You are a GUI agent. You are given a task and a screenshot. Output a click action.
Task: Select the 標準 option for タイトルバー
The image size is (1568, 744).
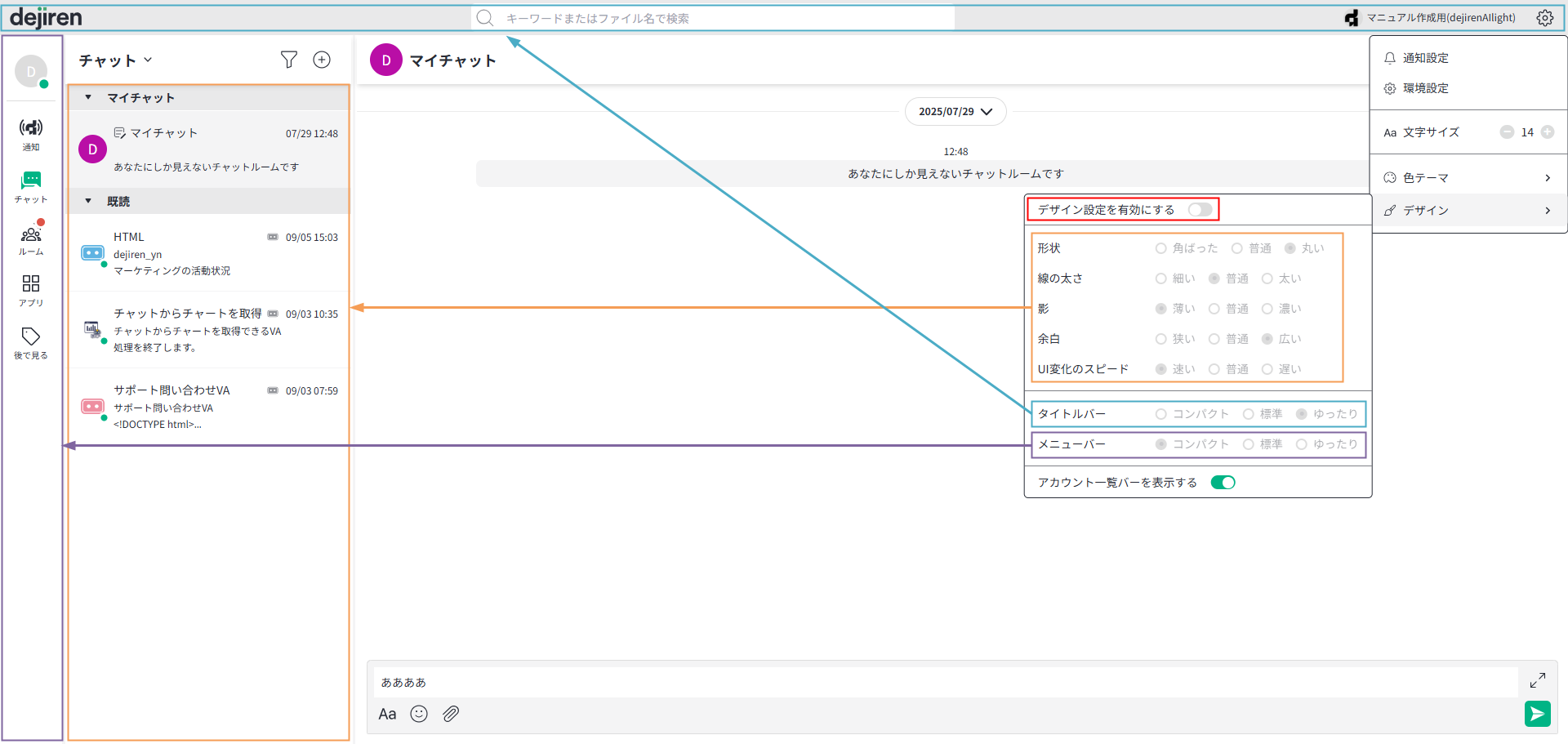tap(1249, 414)
